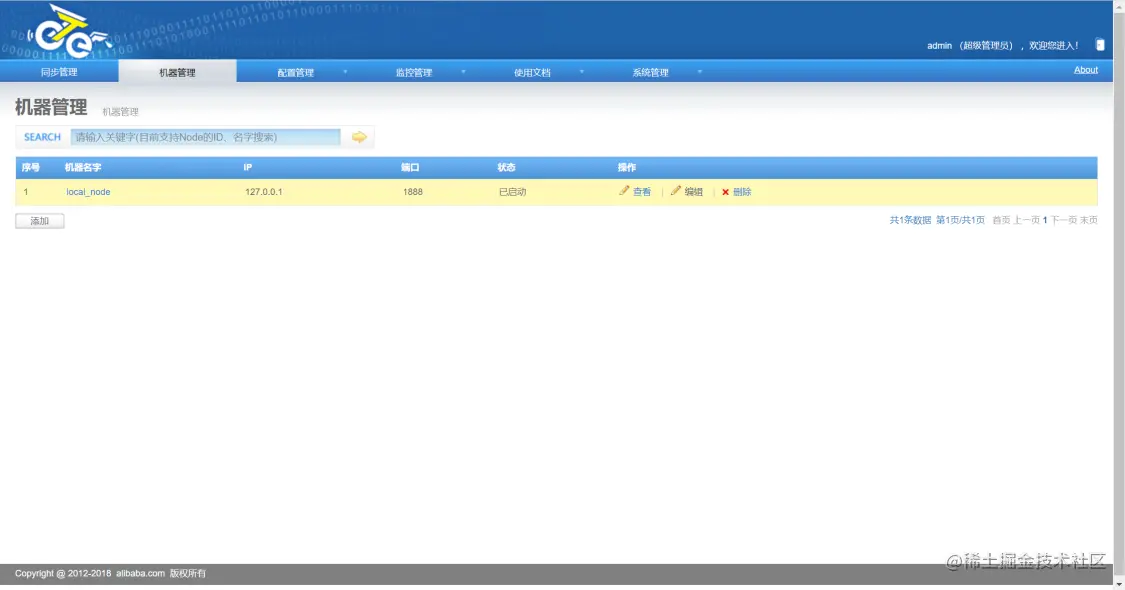Open the local_node machine link
Screen dimensions: 1125x590
[88, 192]
